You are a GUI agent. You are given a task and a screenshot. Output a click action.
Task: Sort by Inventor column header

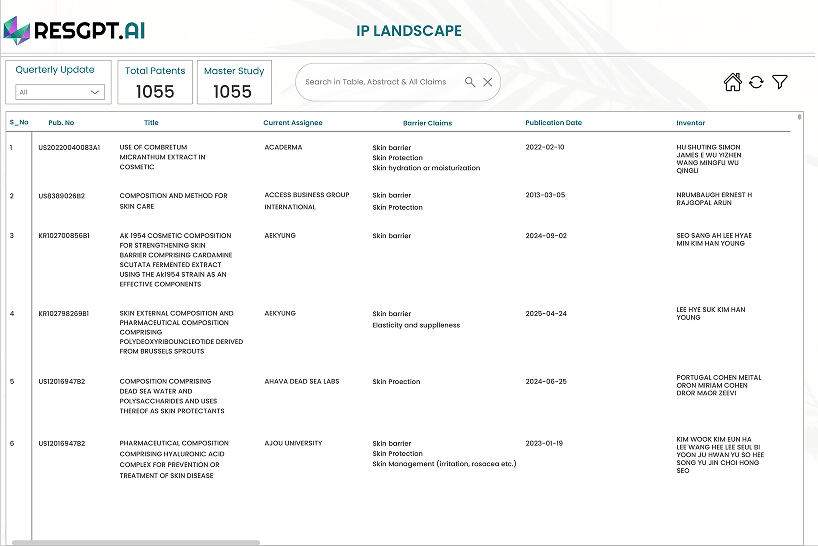690,123
